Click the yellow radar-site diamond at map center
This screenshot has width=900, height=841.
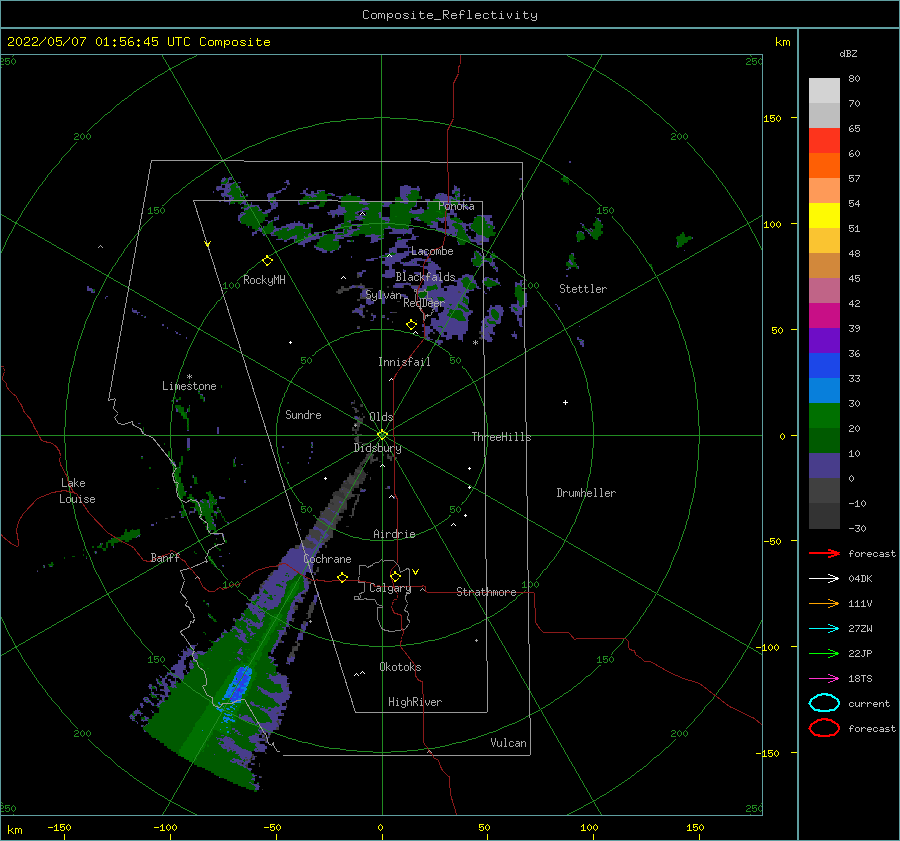(x=382, y=435)
